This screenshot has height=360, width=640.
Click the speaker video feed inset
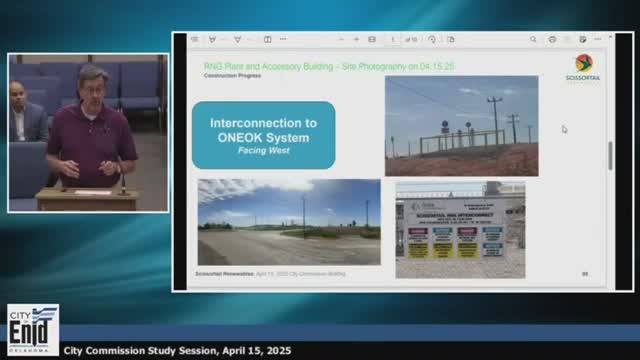coord(88,133)
